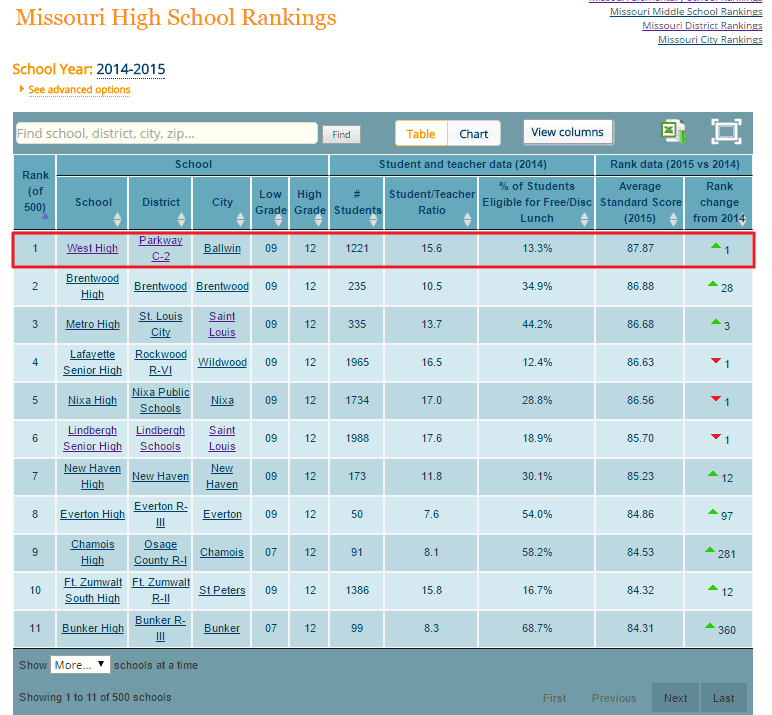Click the Excel export icon
The height and width of the screenshot is (715, 772).
pos(673,132)
